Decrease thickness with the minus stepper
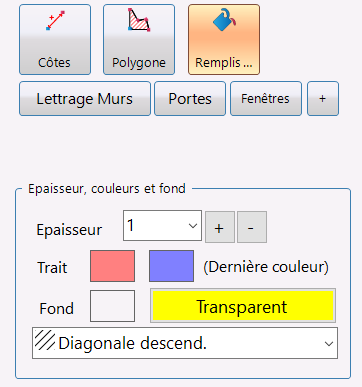The width and height of the screenshot is (362, 387). 252,227
